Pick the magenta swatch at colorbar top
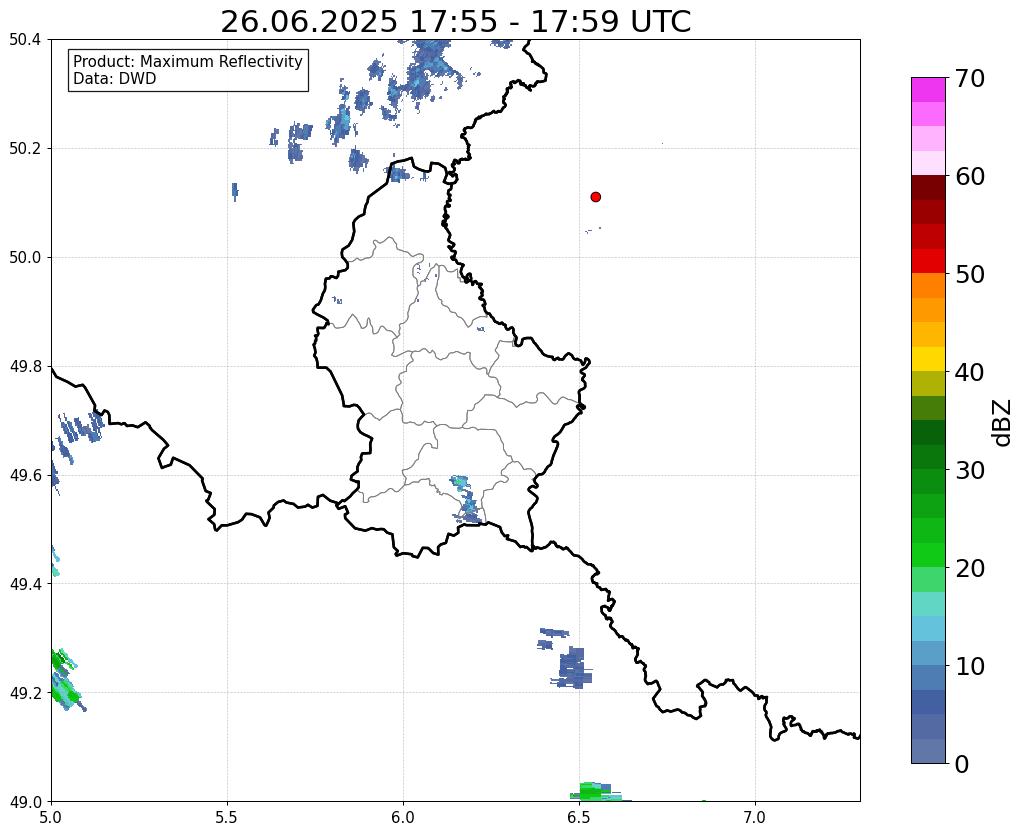The image size is (1023, 834). coord(928,90)
